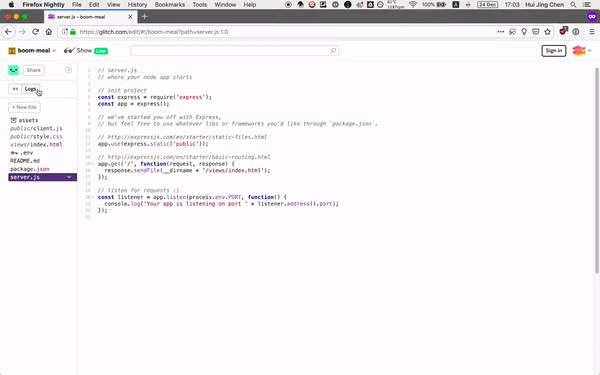Click the Wi-Fi icon in the menu bar
Screen dimensions: 600x375
[413, 5]
